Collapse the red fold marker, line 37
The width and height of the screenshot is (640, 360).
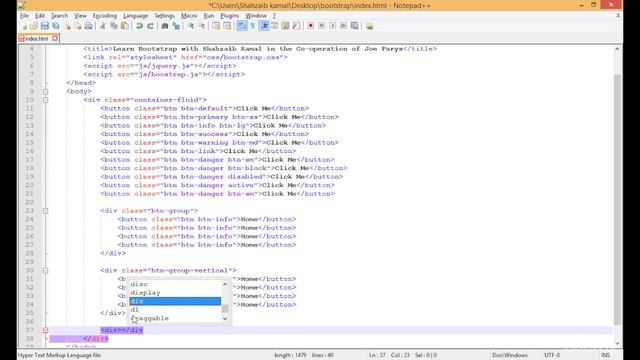coord(45,330)
